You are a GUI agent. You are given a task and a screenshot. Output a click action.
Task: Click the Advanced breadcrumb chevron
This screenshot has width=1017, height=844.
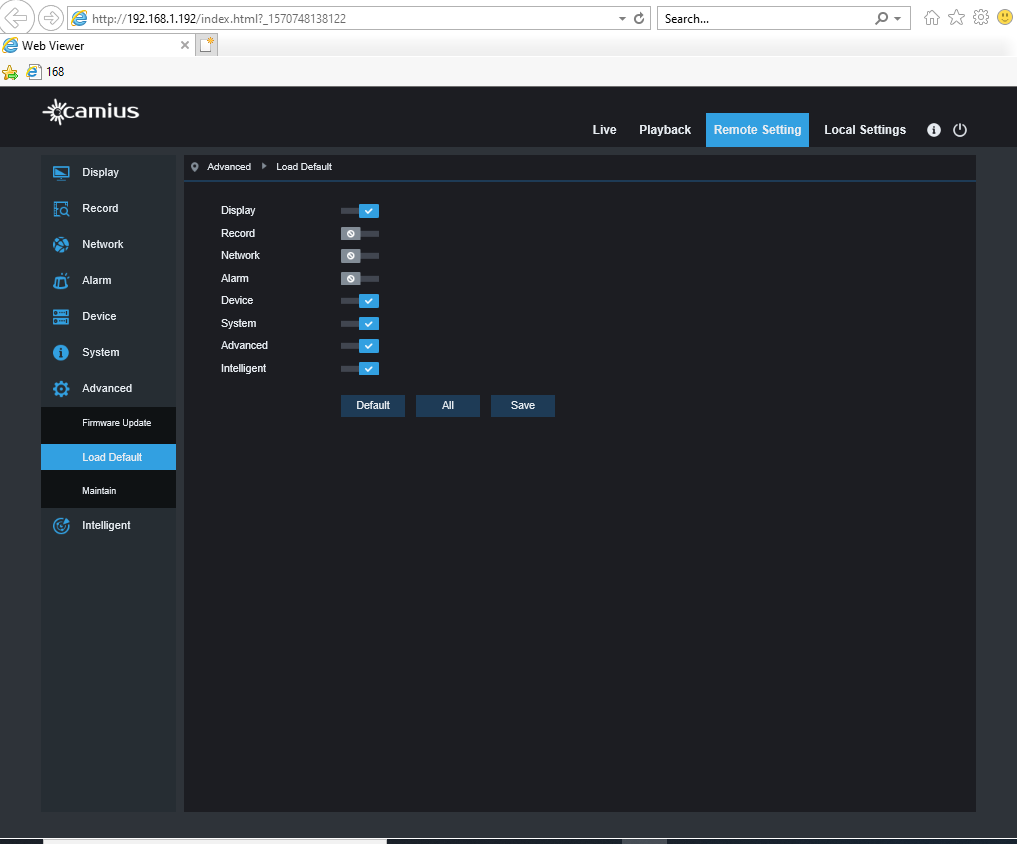(x=262, y=167)
